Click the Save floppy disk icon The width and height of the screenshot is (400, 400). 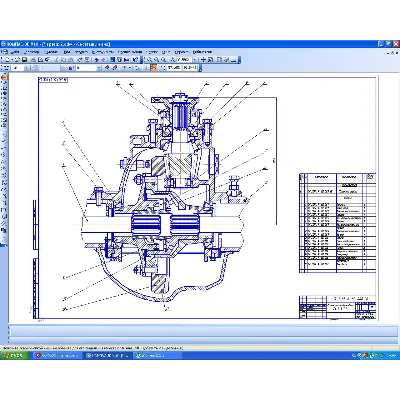(x=24, y=60)
